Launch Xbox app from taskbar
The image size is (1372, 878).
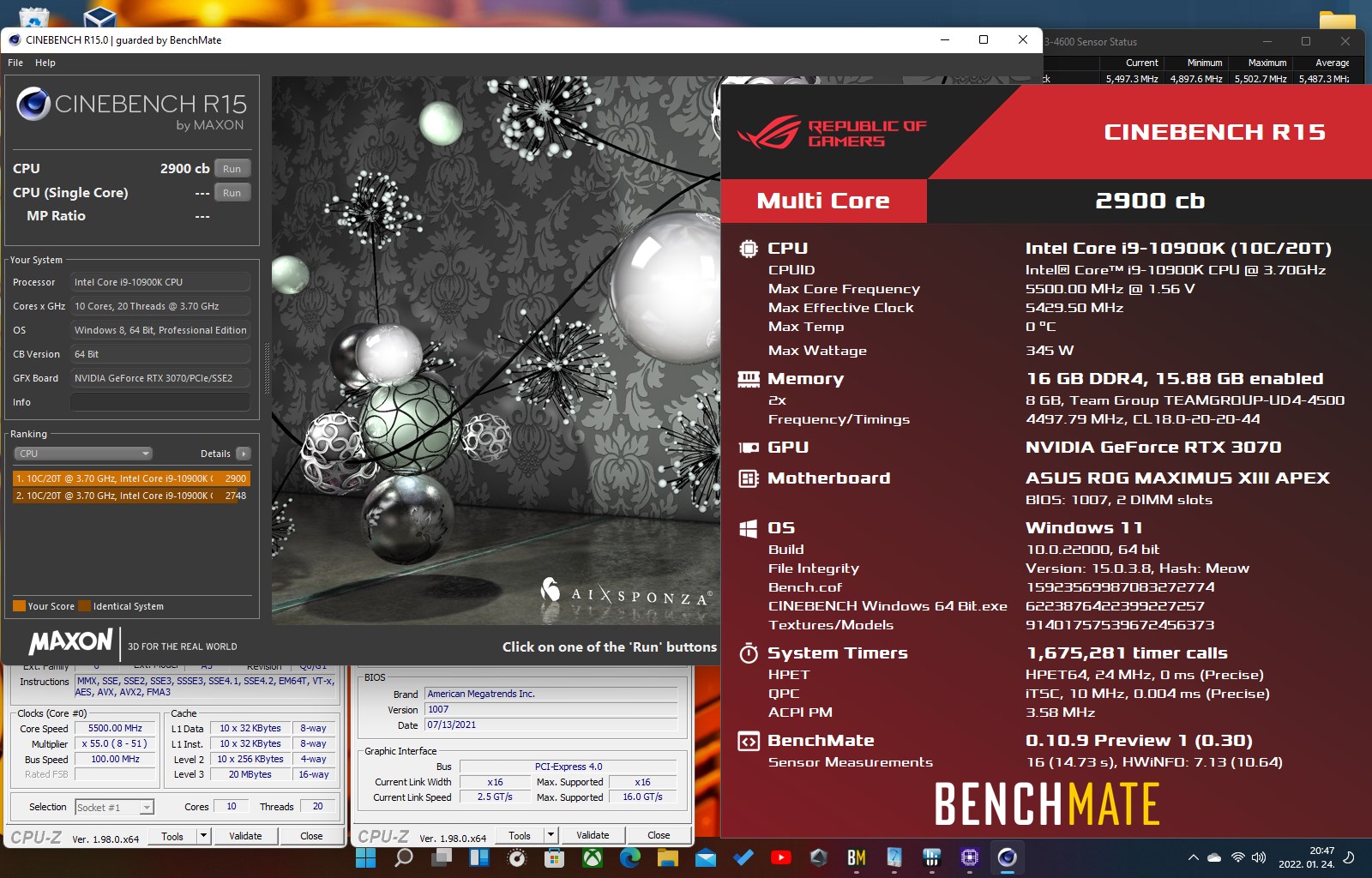coord(592,857)
